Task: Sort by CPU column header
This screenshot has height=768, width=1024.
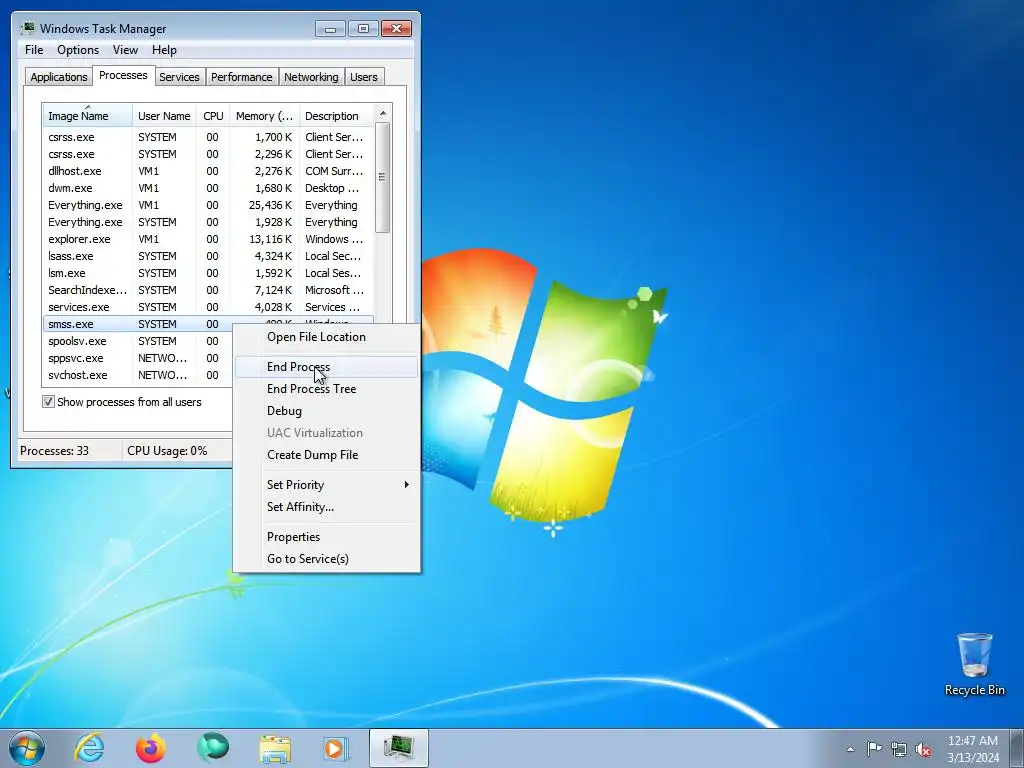Action: pos(213,116)
